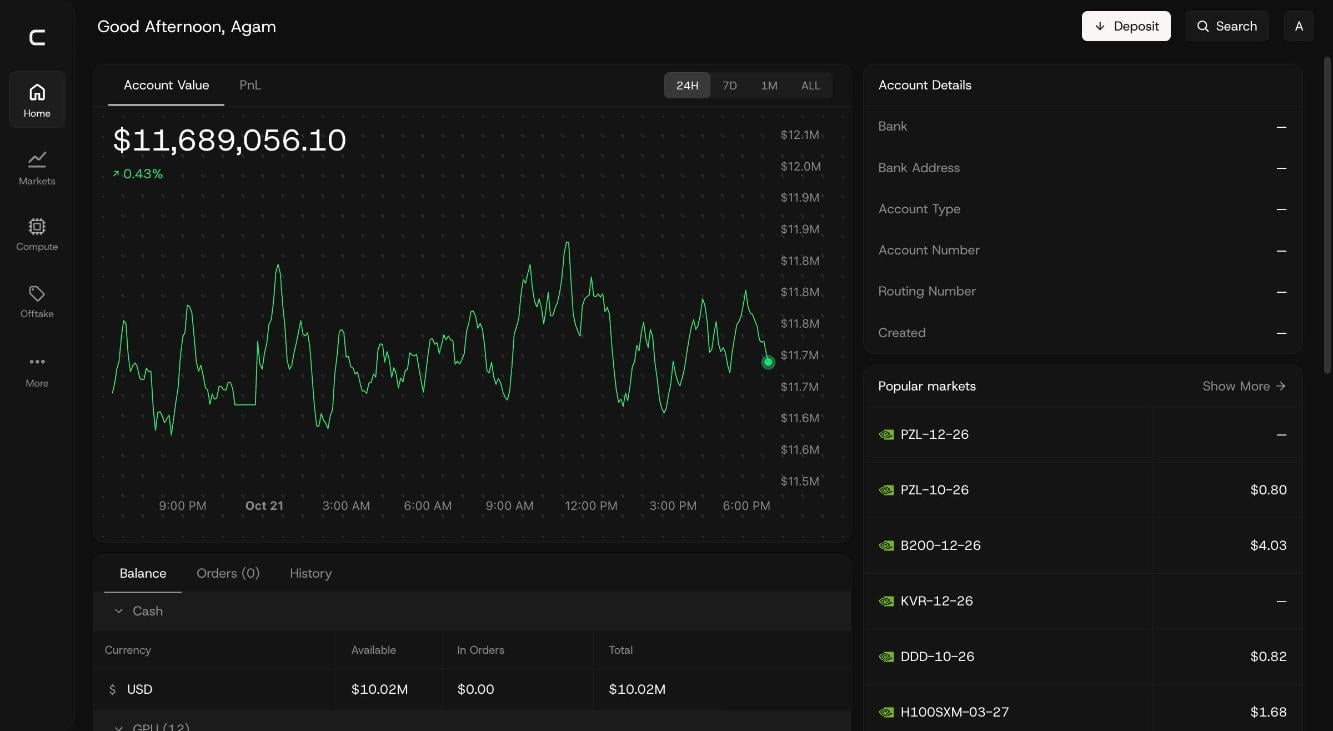The width and height of the screenshot is (1333, 731).
Task: Click the $1.68 price for H100SXM-03-27
Action: [x=1268, y=712]
